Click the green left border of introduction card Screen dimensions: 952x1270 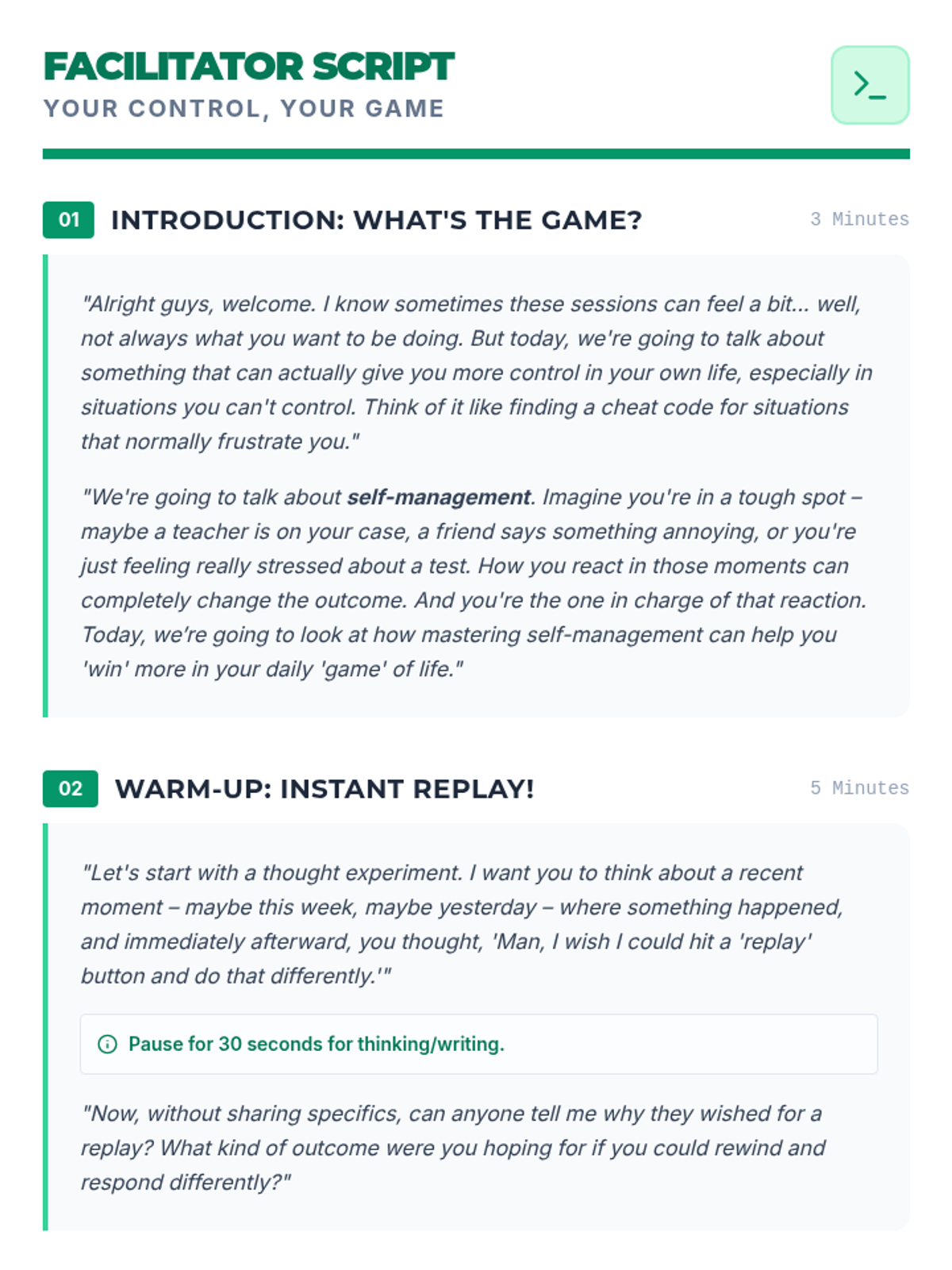click(x=45, y=486)
